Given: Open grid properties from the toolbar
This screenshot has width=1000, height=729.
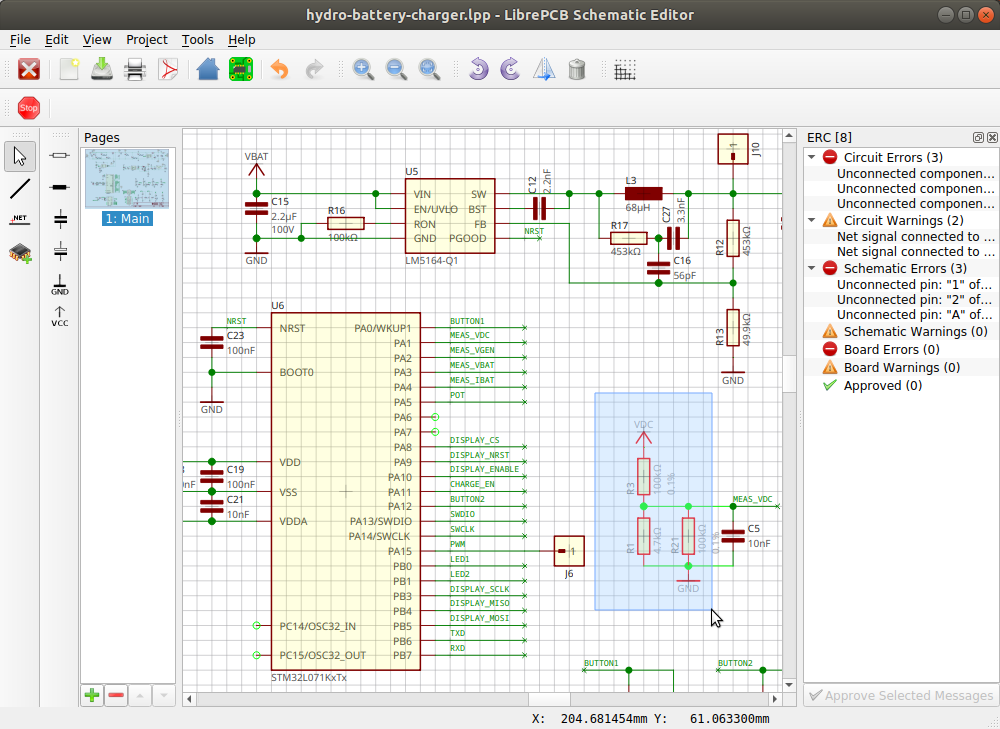Looking at the screenshot, I should [x=626, y=69].
